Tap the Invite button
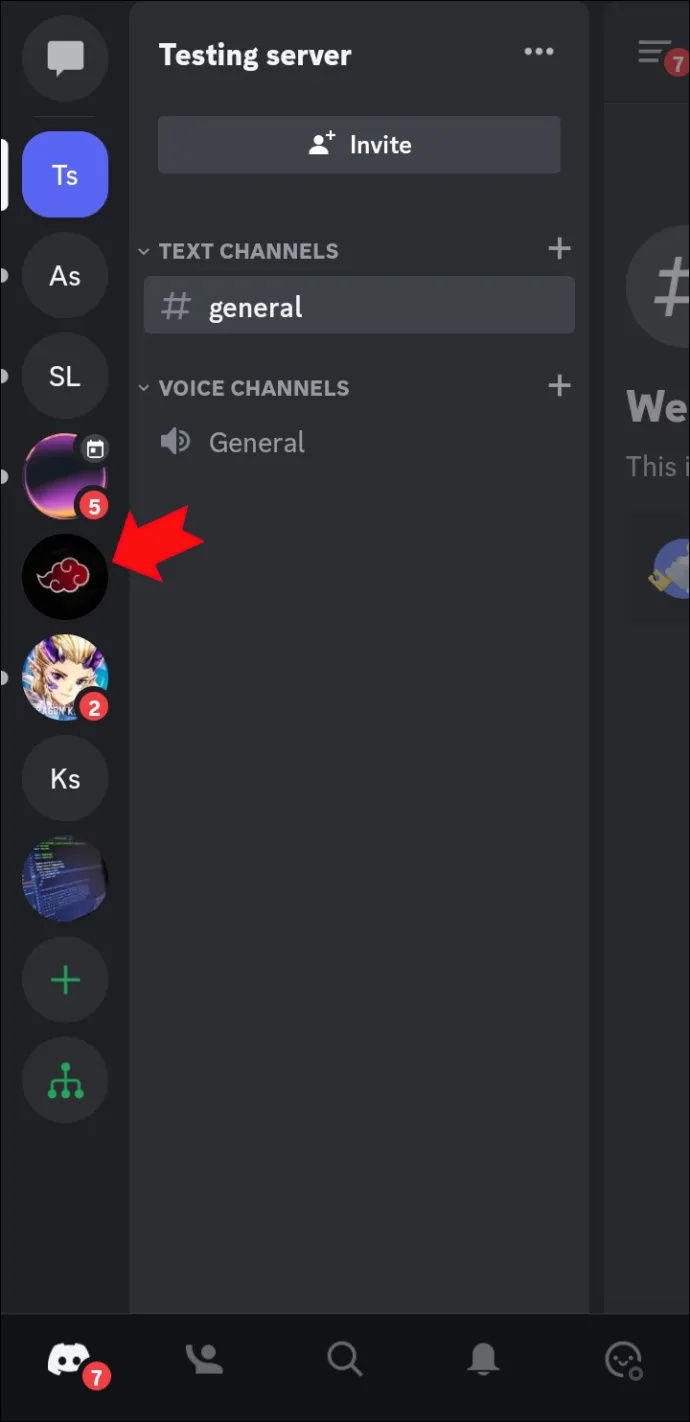This screenshot has width=690, height=1422. [359, 145]
